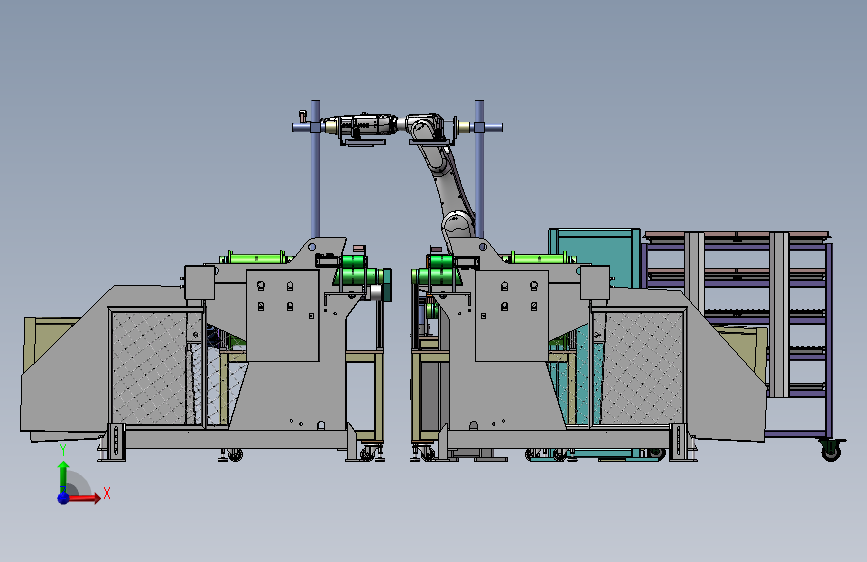The image size is (867, 562).
Task: Select the right machine's four-hole gray cover plate
Action: point(512,315)
